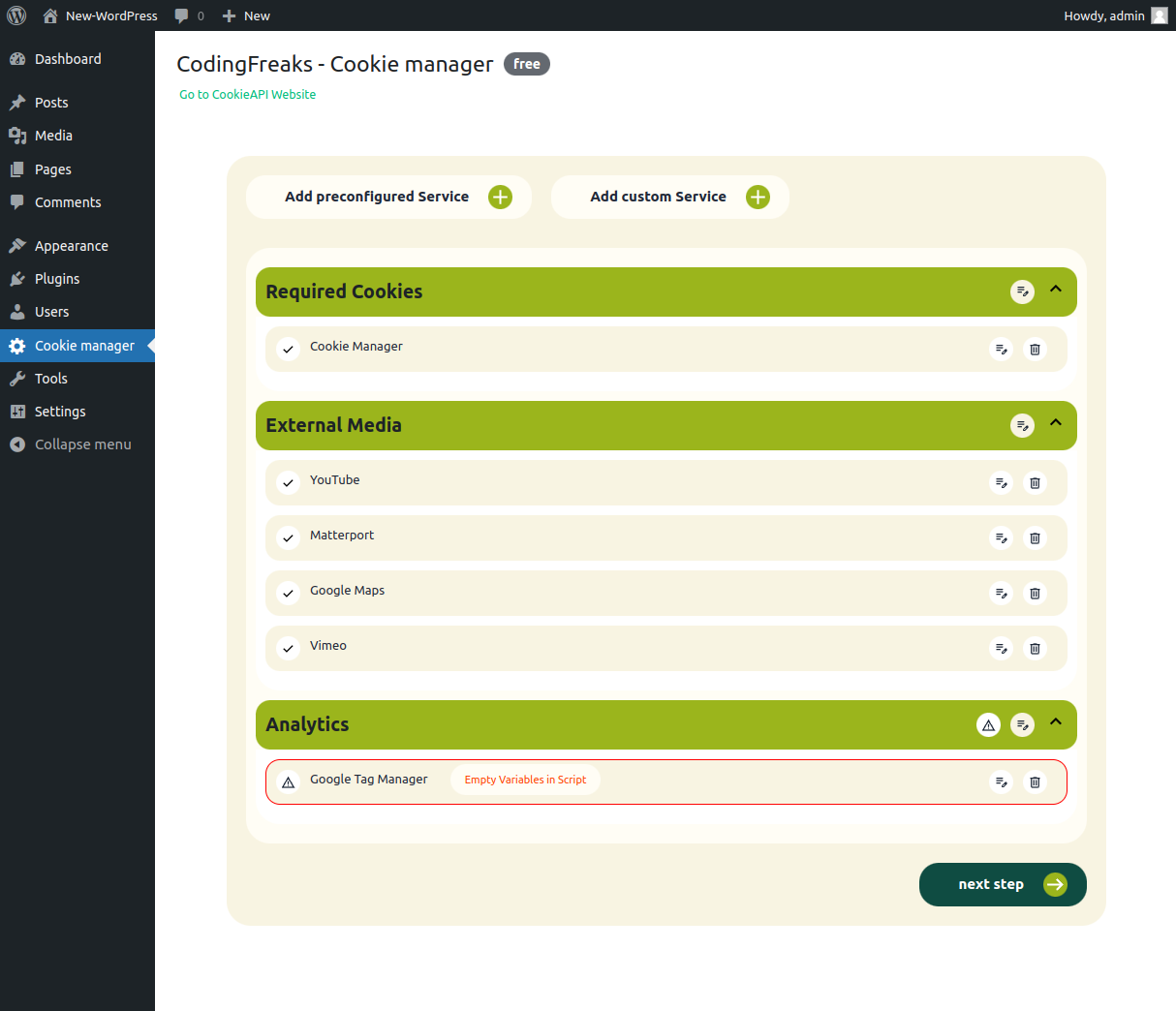This screenshot has height=1011, width=1176.
Task: Delete the Google Tag Manager service
Action: [x=1035, y=782]
